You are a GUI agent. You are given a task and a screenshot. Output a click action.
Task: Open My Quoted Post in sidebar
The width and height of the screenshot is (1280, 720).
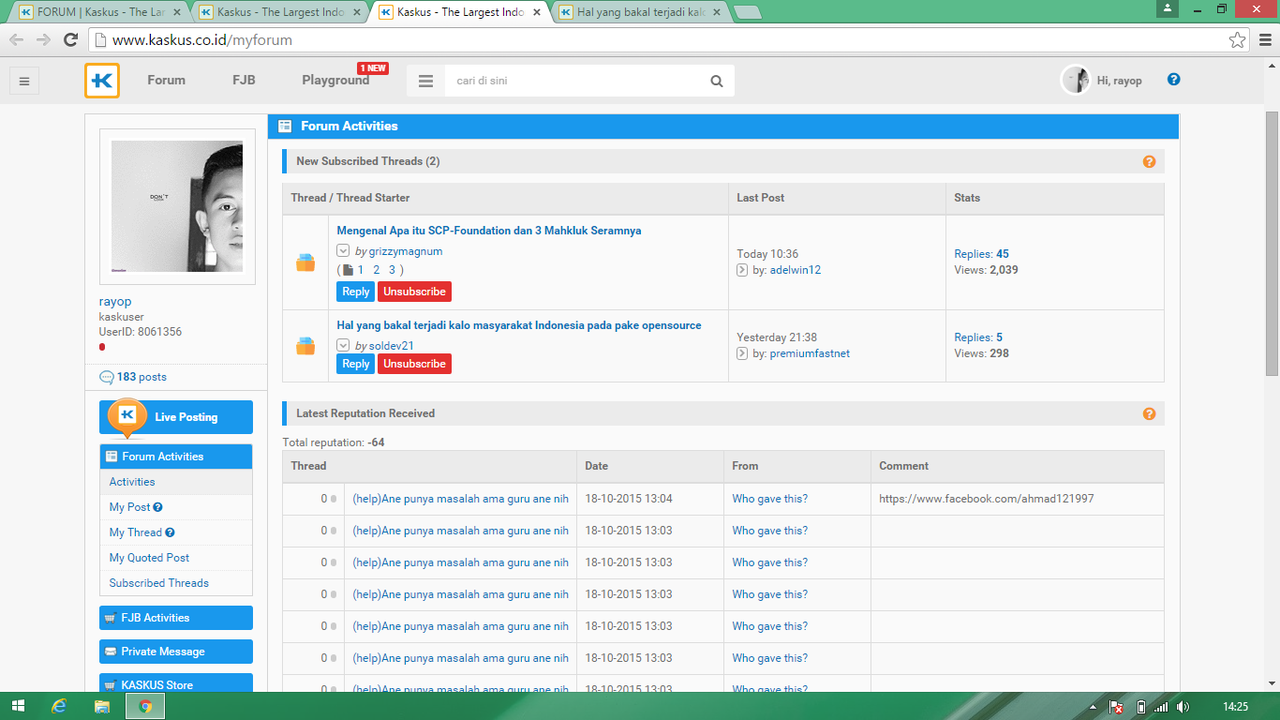click(149, 558)
